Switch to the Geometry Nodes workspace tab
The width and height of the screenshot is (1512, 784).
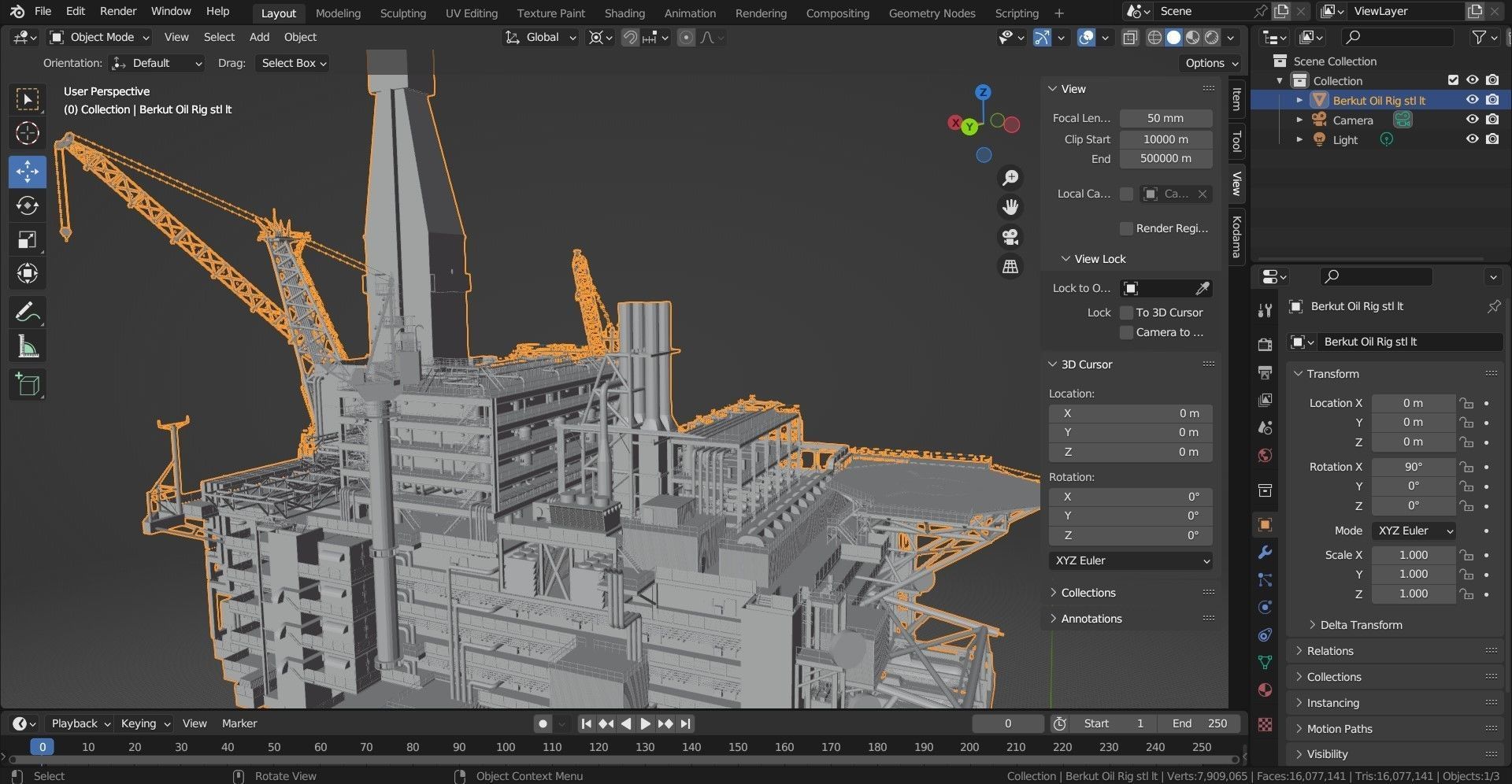932,13
